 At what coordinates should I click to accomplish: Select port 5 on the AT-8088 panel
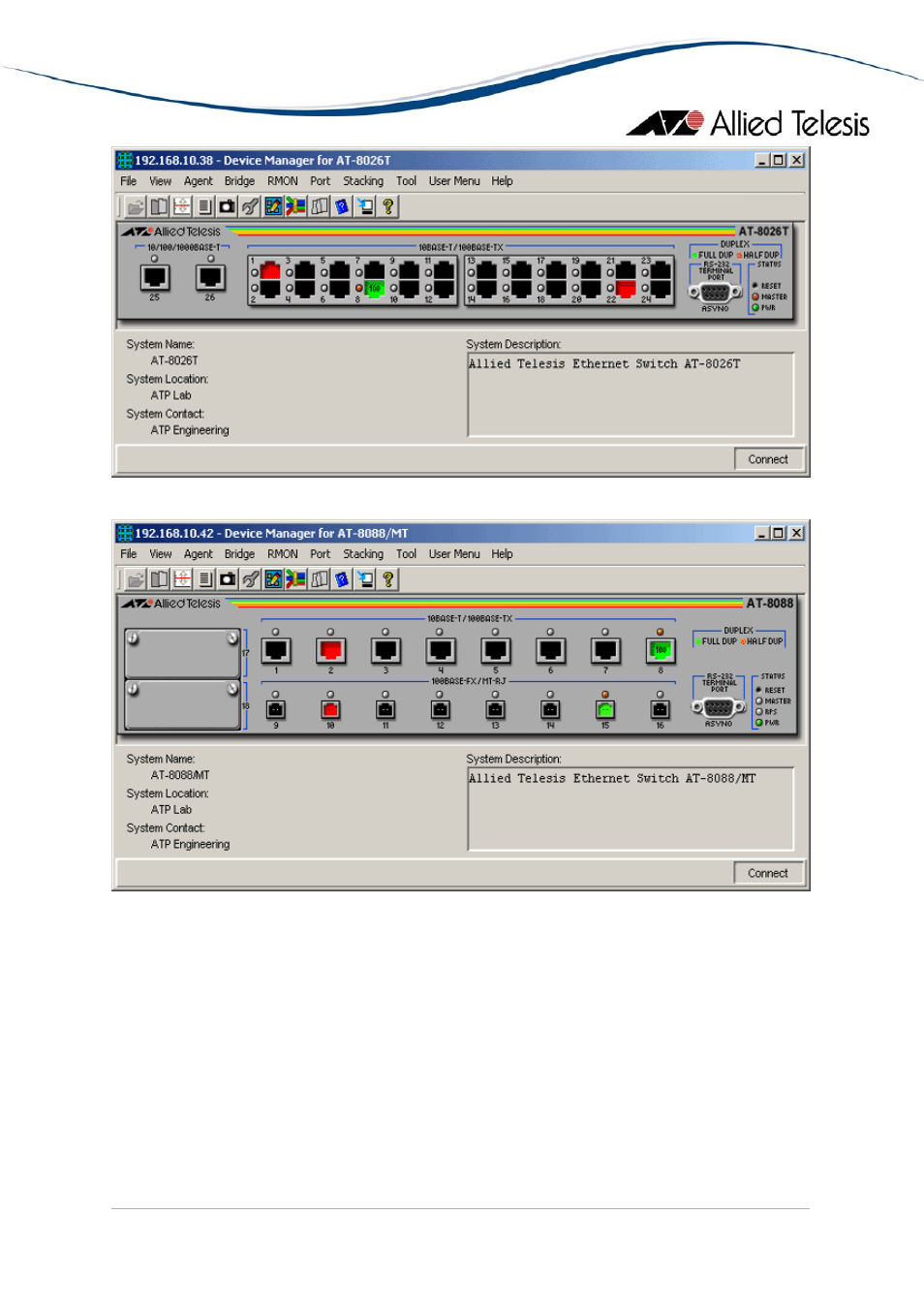pyautogui.click(x=496, y=651)
